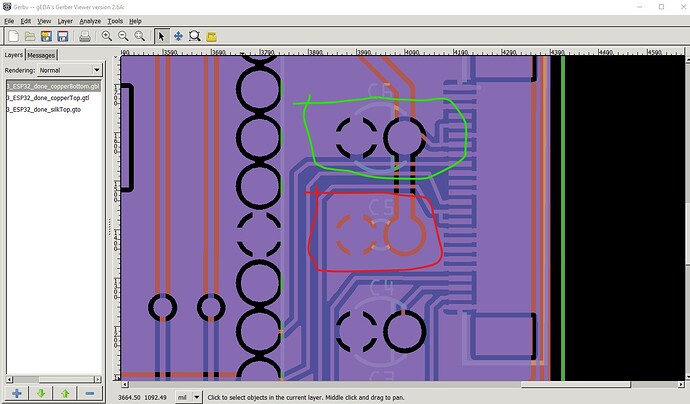This screenshot has height=404, width=690.
Task: Open the mil units dropdown
Action: click(188, 397)
